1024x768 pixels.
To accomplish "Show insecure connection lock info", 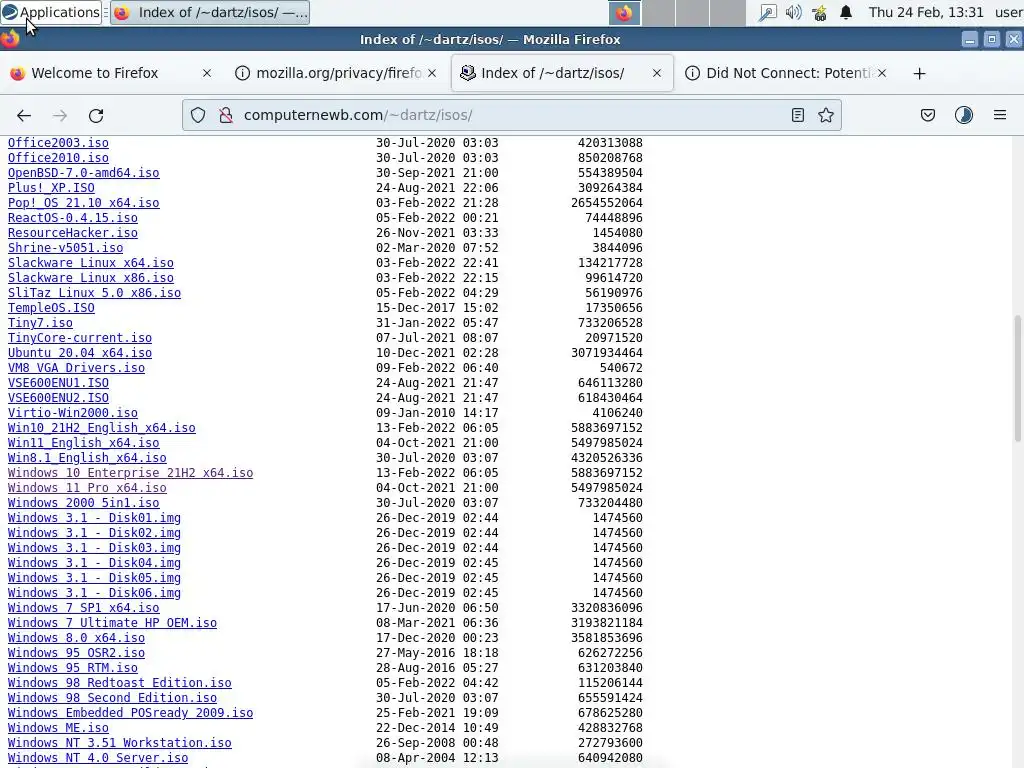I will (x=226, y=116).
